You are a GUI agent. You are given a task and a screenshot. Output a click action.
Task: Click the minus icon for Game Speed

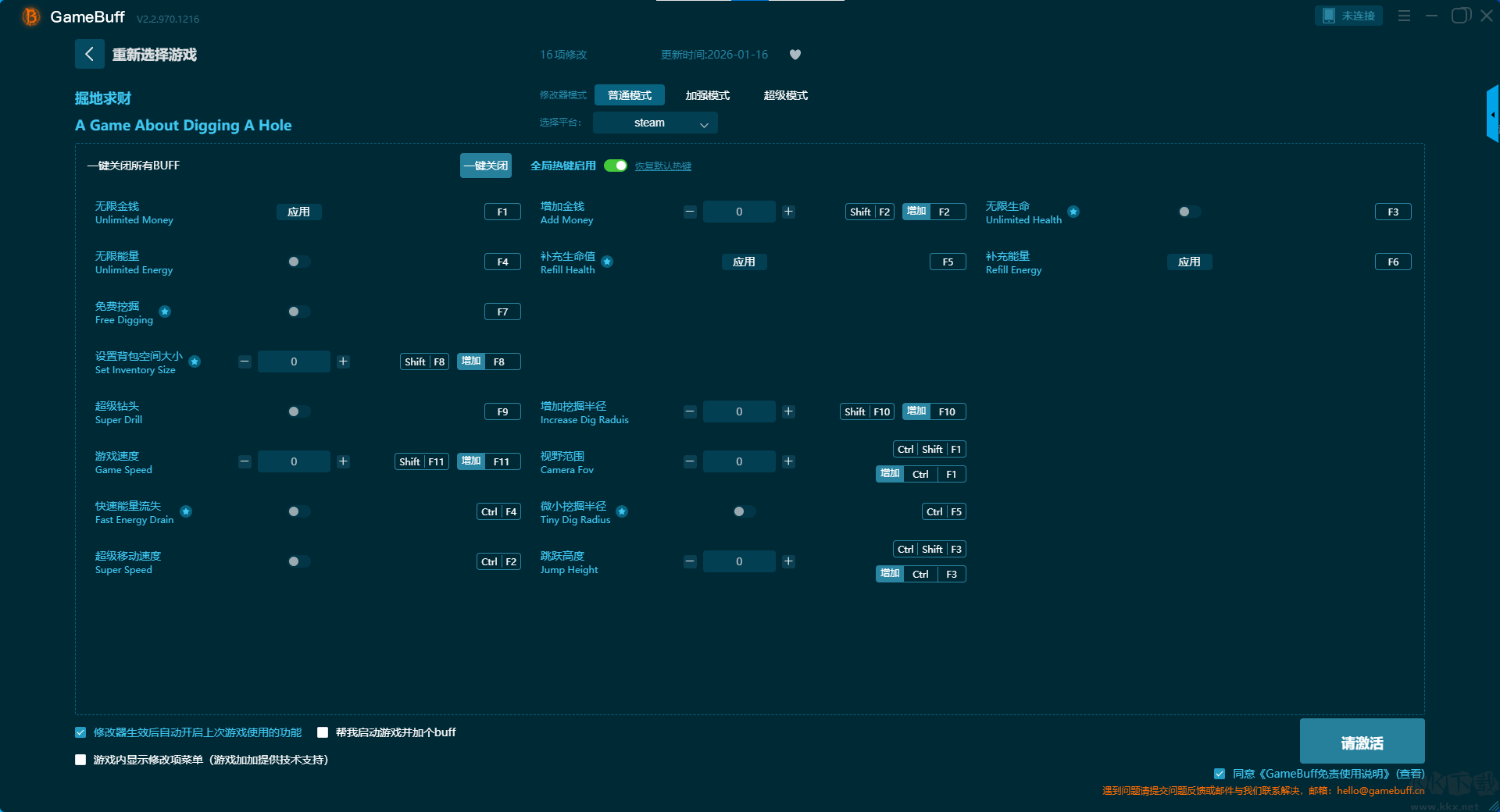pos(245,461)
